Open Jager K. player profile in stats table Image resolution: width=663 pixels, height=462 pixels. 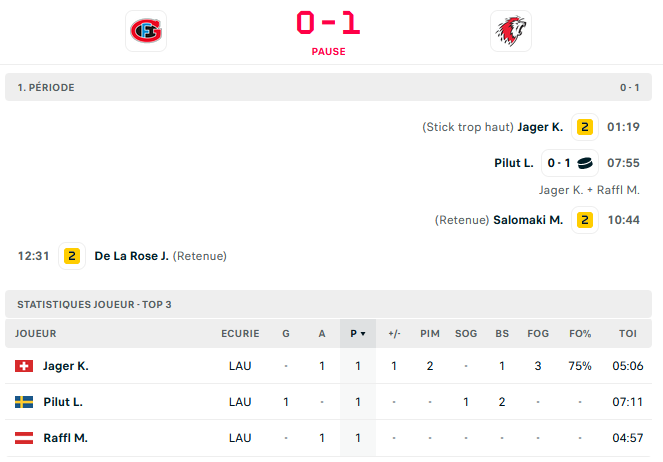click(x=66, y=366)
